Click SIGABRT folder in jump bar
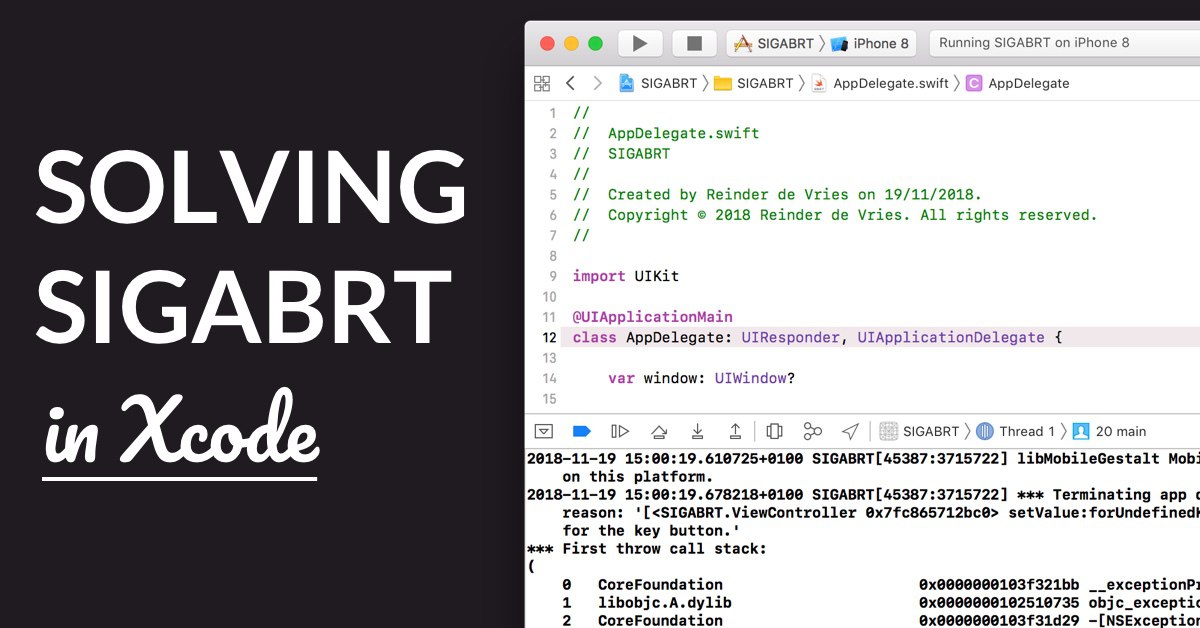 (753, 83)
